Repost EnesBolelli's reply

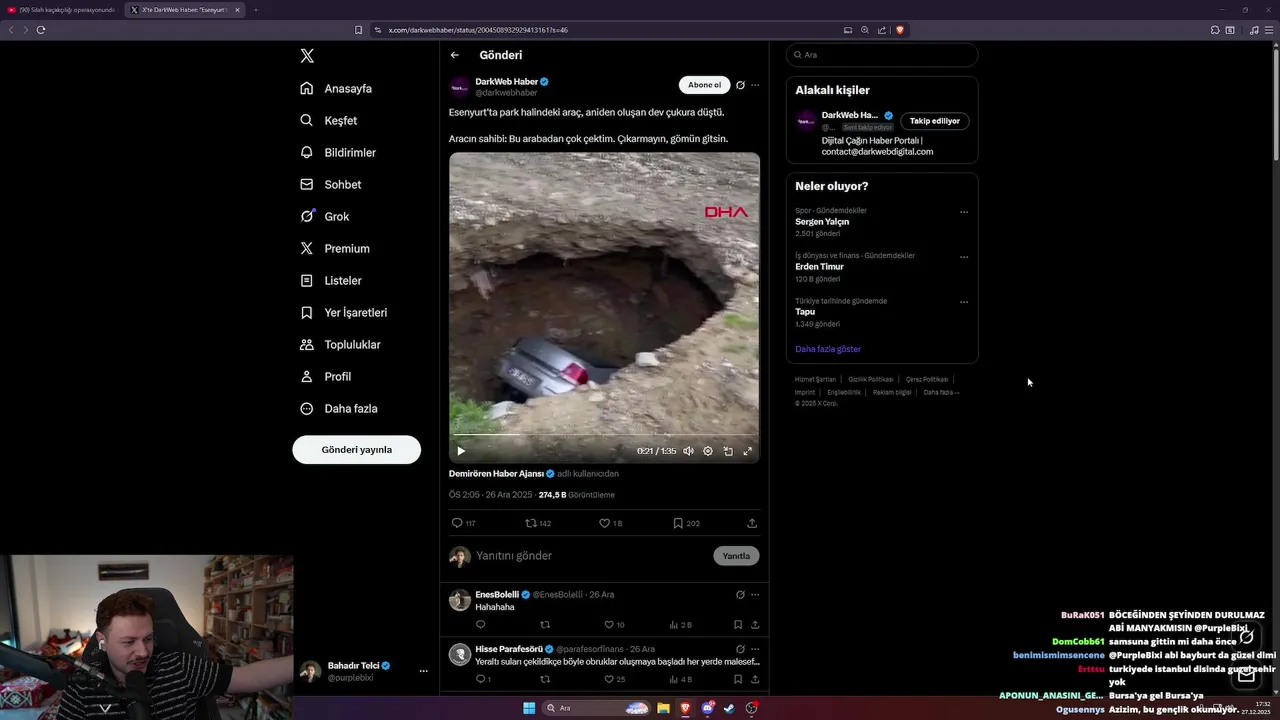pyautogui.click(x=545, y=625)
